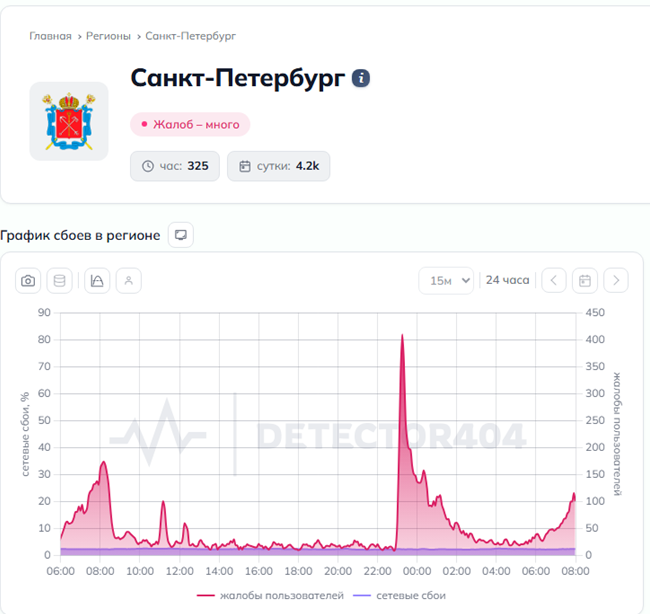
Task: Click the Saint Petersburg coat of arms image
Action: (x=69, y=121)
